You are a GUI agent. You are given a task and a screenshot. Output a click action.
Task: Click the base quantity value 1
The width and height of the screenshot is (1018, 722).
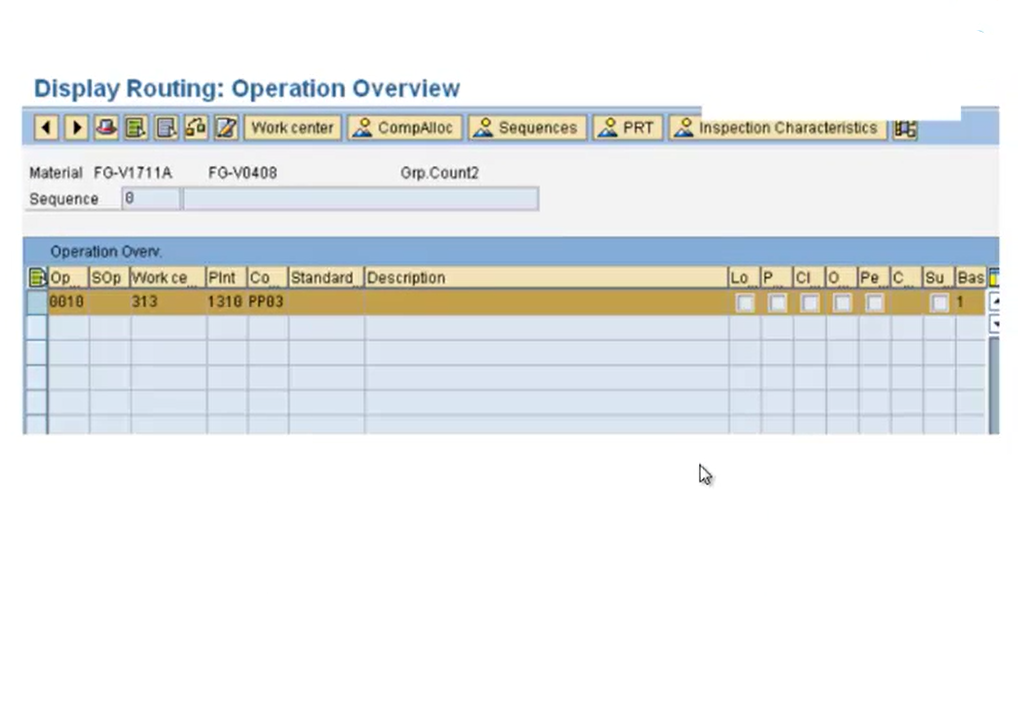pyautogui.click(x=960, y=302)
